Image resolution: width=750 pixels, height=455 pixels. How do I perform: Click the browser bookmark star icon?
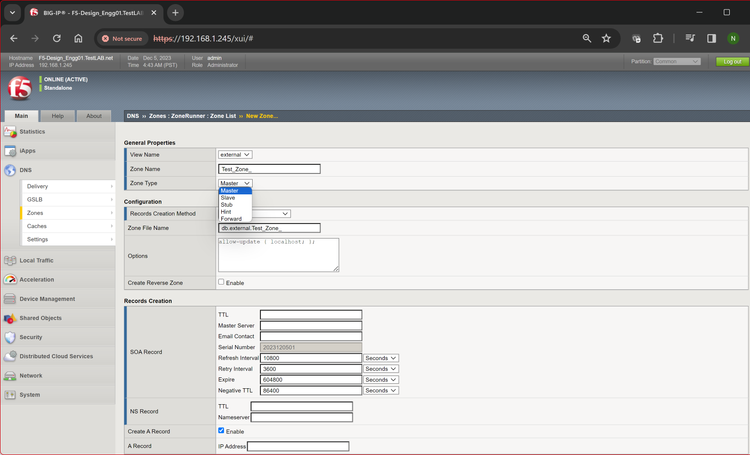coord(606,38)
